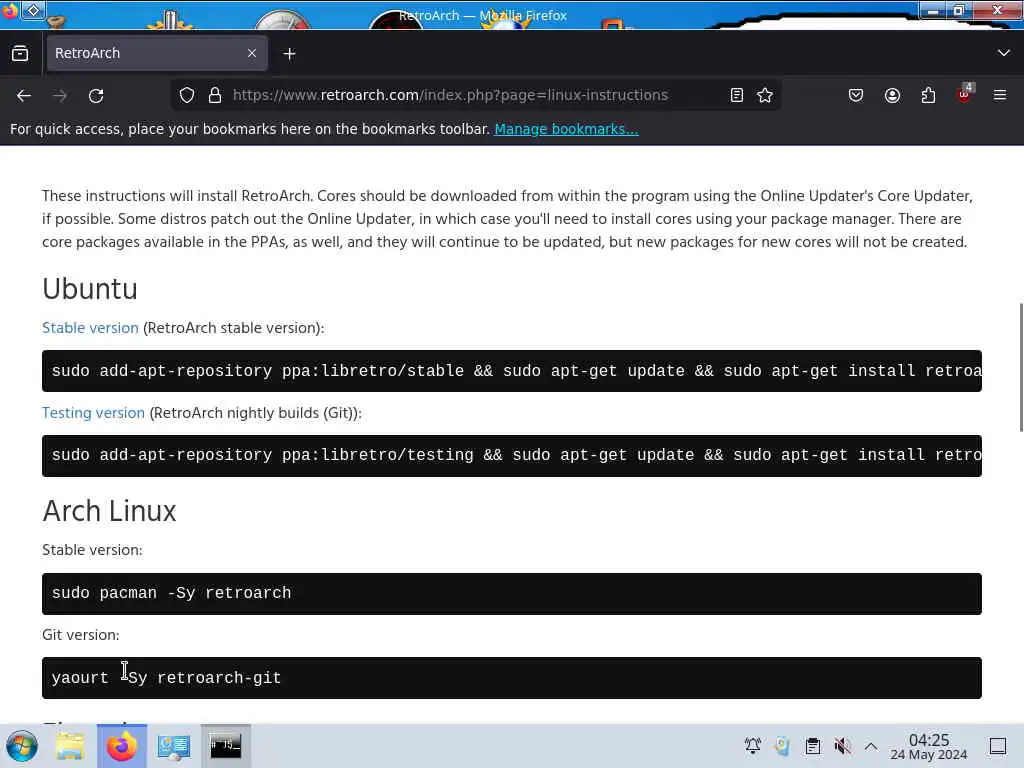Show site security padlock info
The height and width of the screenshot is (768, 1024).
[x=215, y=95]
